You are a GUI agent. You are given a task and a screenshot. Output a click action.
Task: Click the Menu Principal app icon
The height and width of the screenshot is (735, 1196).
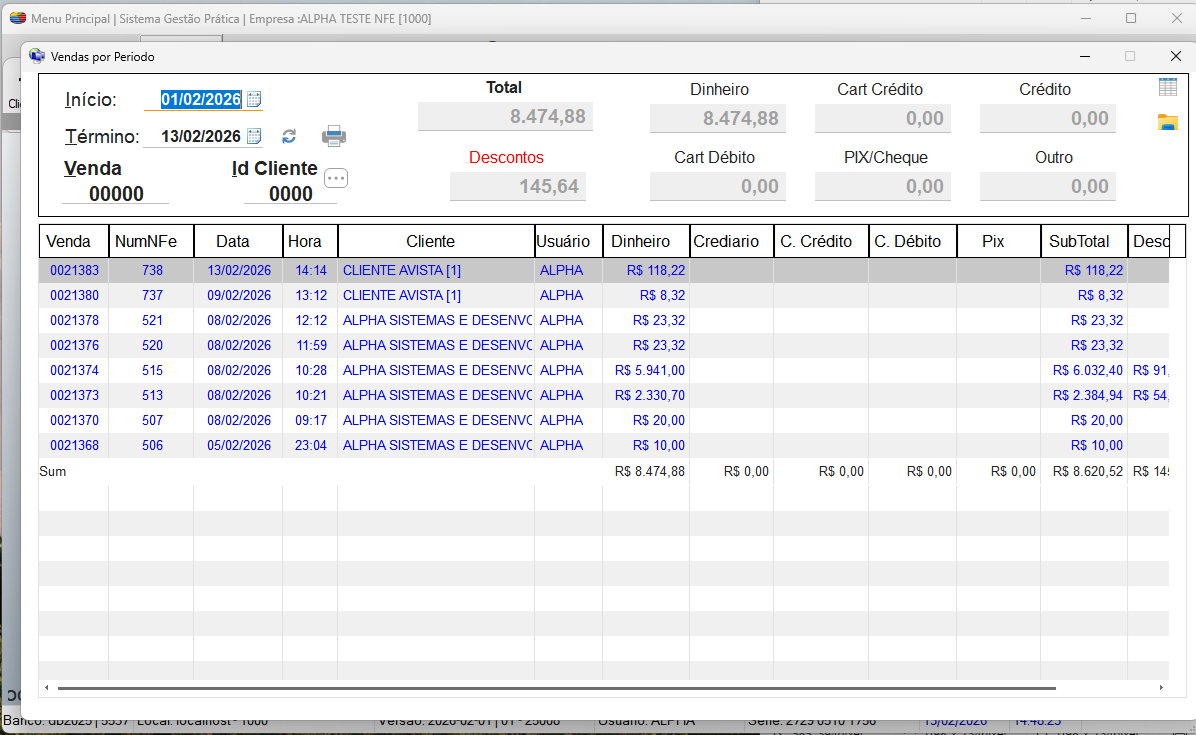(x=17, y=18)
